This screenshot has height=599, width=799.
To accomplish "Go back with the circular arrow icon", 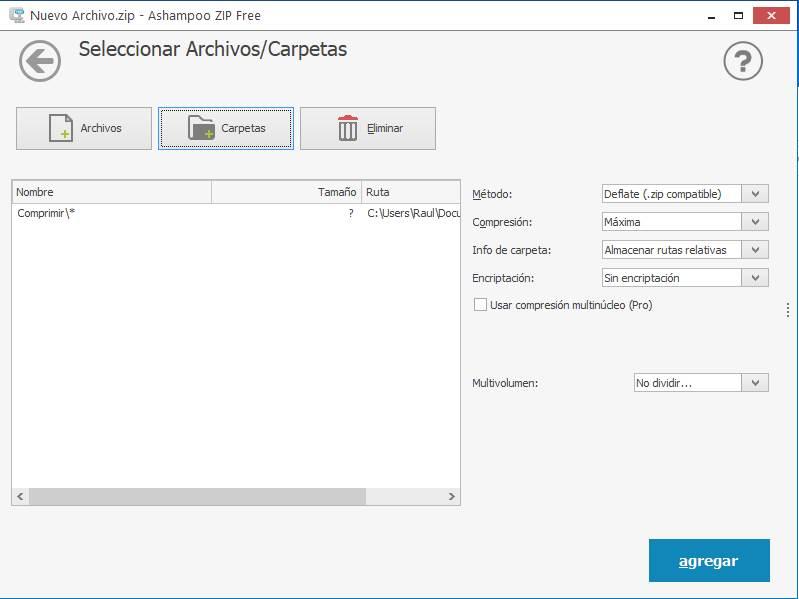I will [x=40, y=61].
